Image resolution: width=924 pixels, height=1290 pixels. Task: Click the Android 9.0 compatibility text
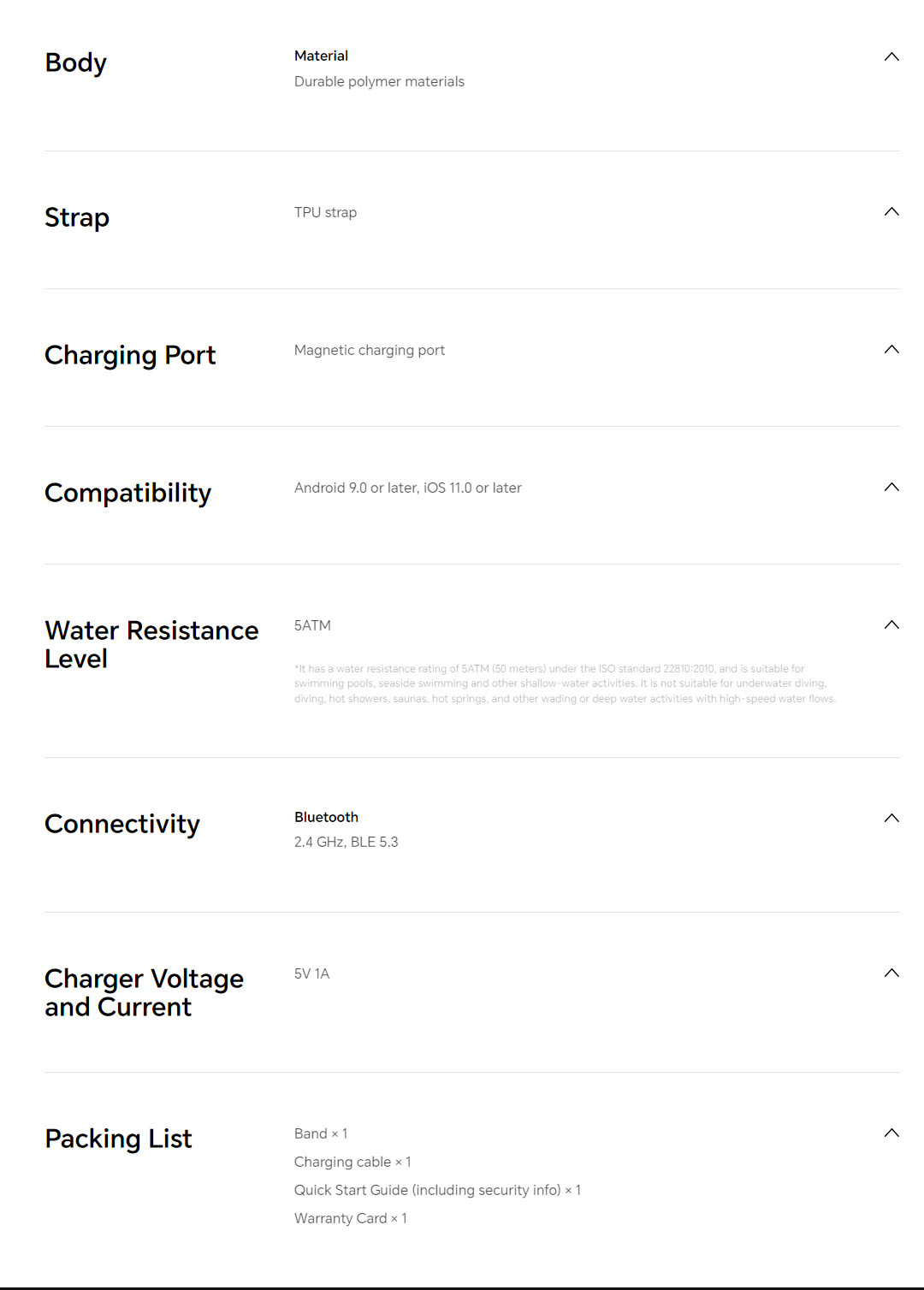[x=408, y=488]
